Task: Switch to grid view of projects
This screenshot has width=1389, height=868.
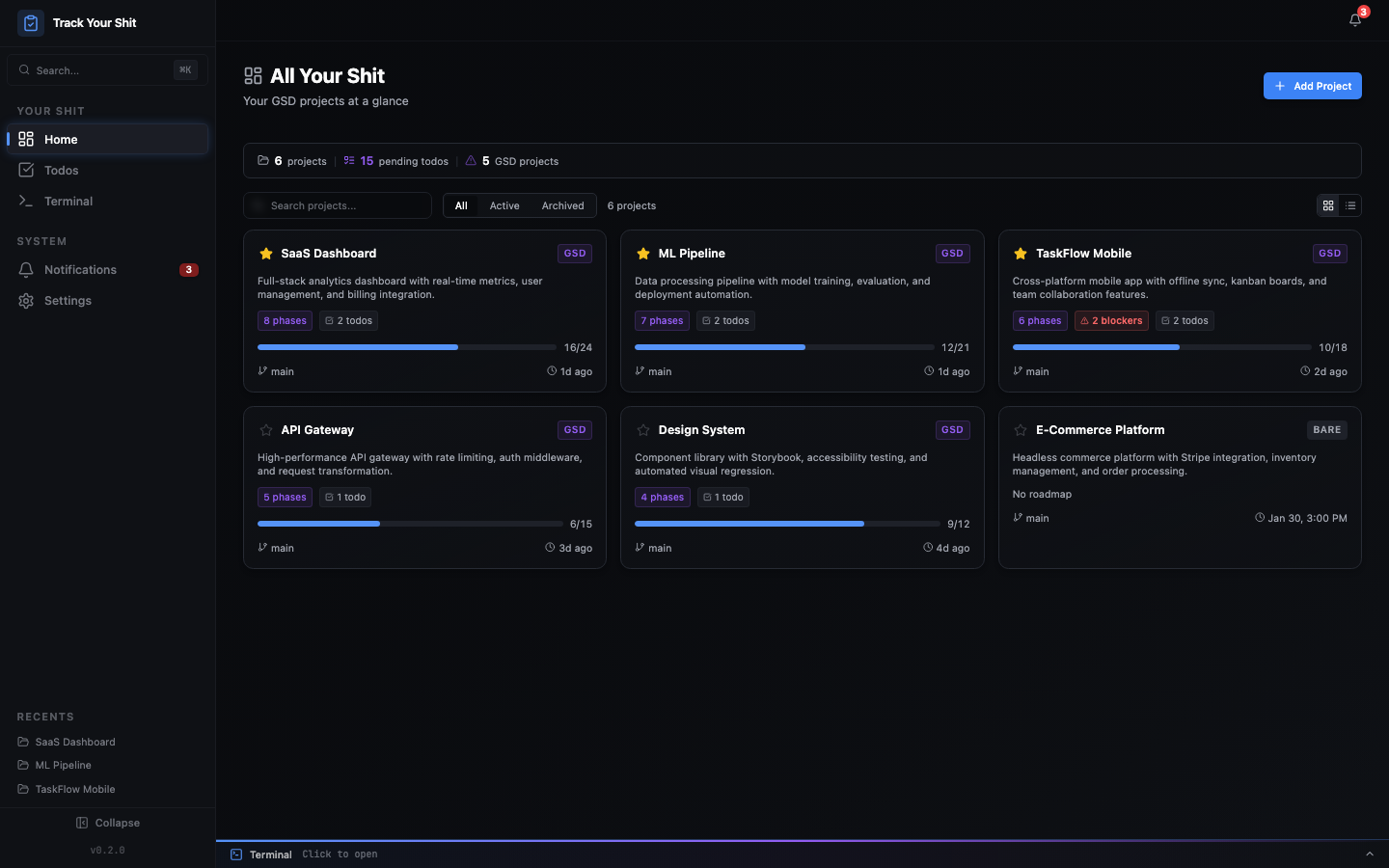Action: (x=1328, y=205)
